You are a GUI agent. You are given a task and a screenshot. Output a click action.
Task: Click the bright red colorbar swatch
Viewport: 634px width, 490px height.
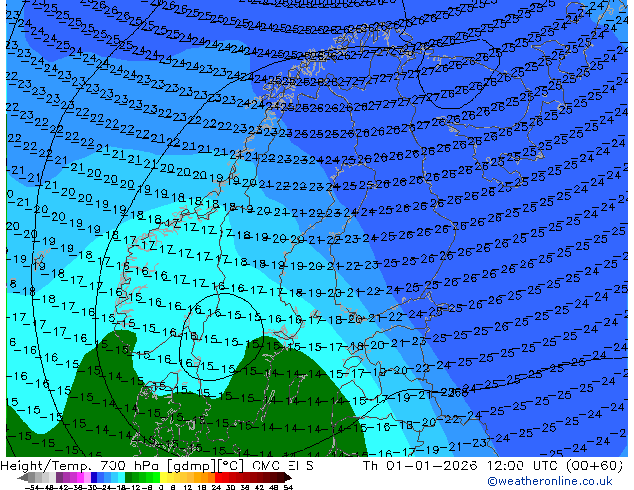coord(218,477)
